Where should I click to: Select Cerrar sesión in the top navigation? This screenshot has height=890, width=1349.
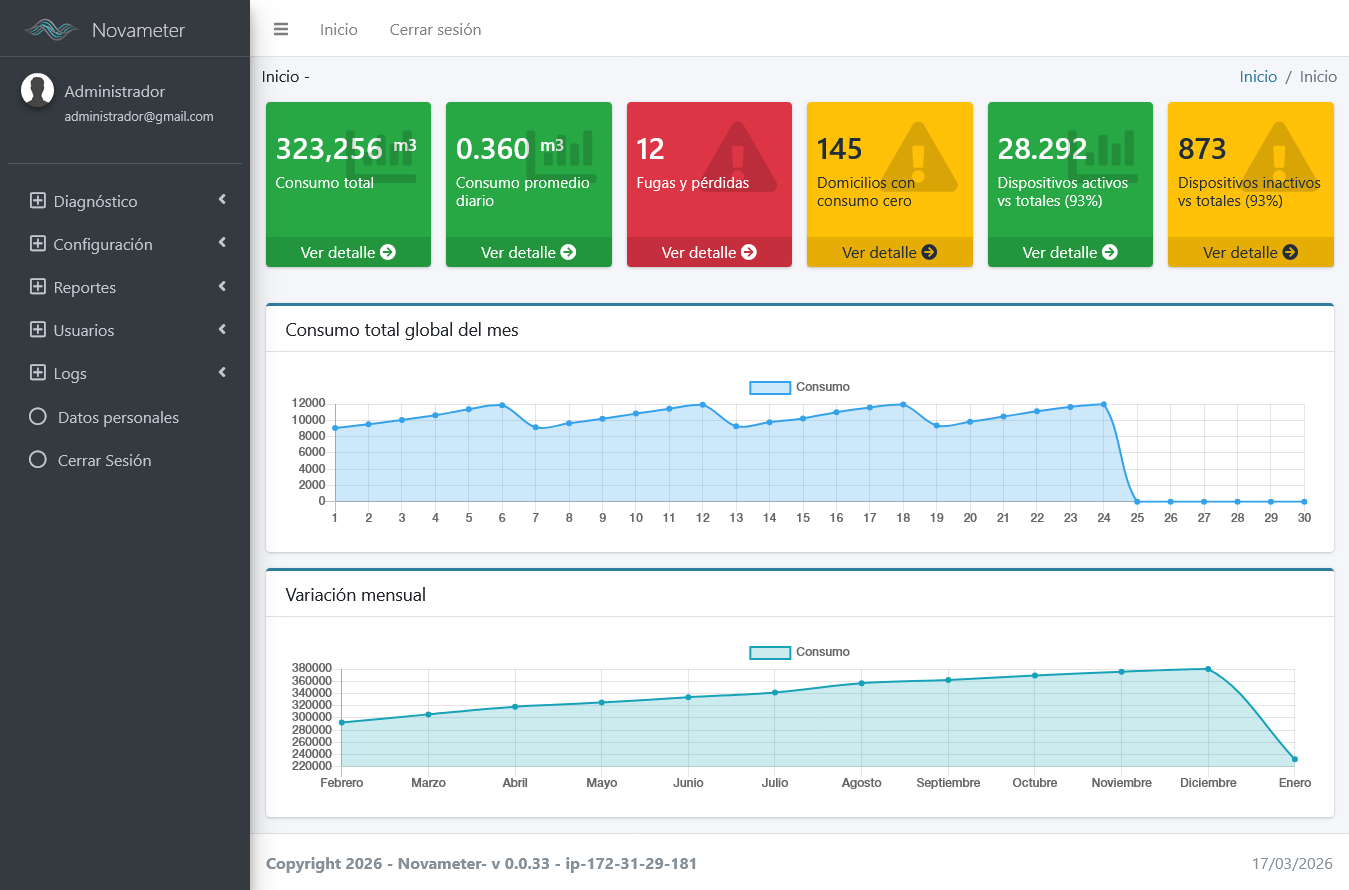(x=435, y=30)
